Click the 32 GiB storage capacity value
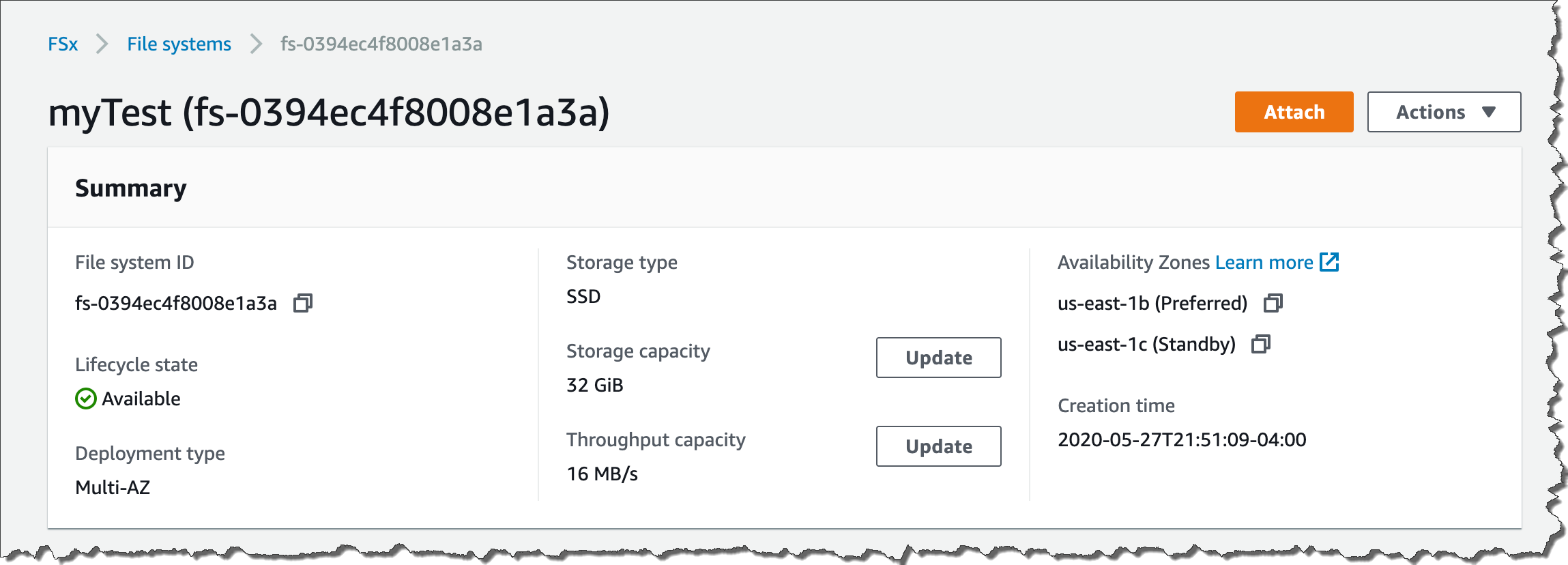 click(x=594, y=385)
